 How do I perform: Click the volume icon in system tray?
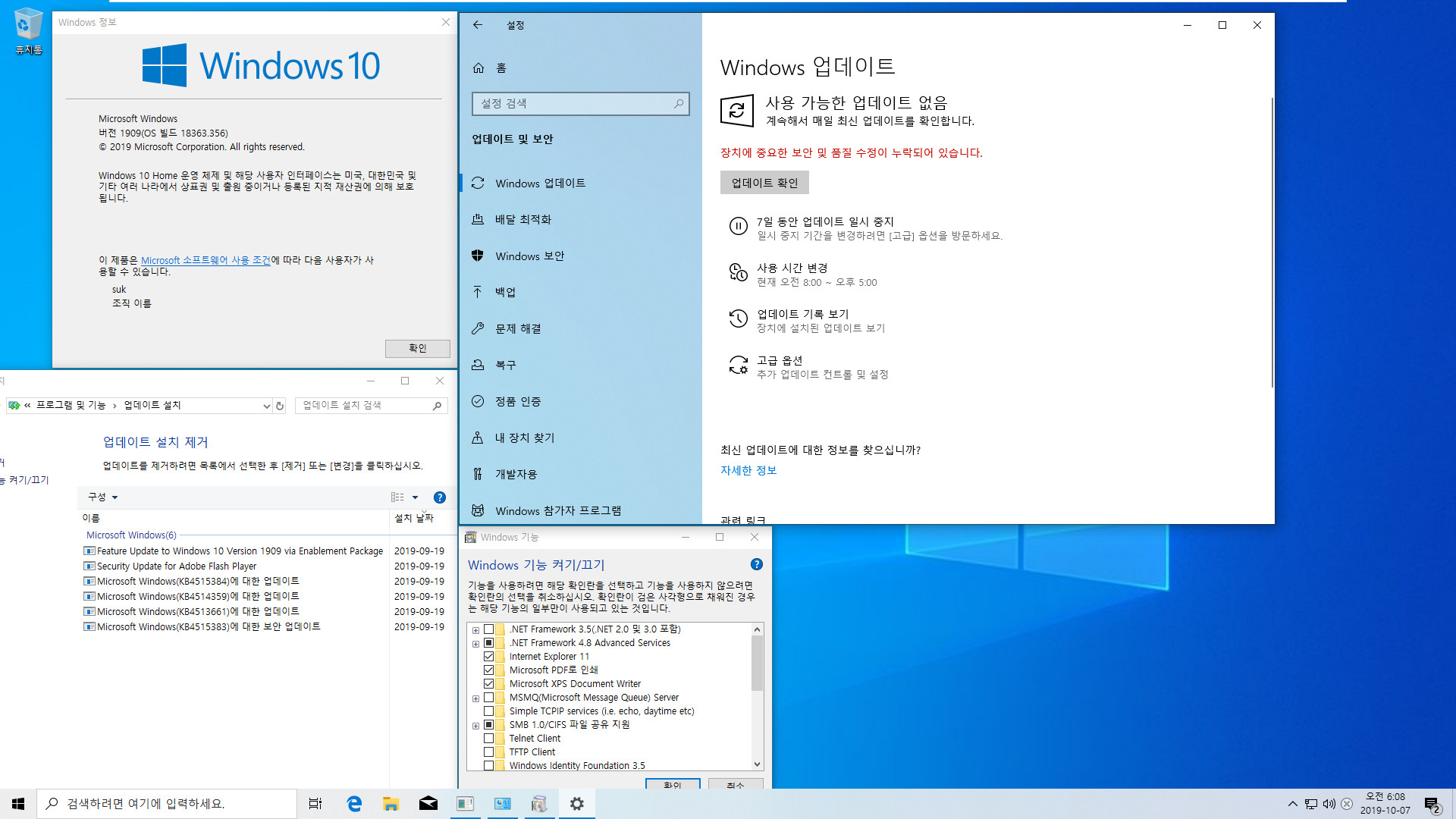point(1329,804)
